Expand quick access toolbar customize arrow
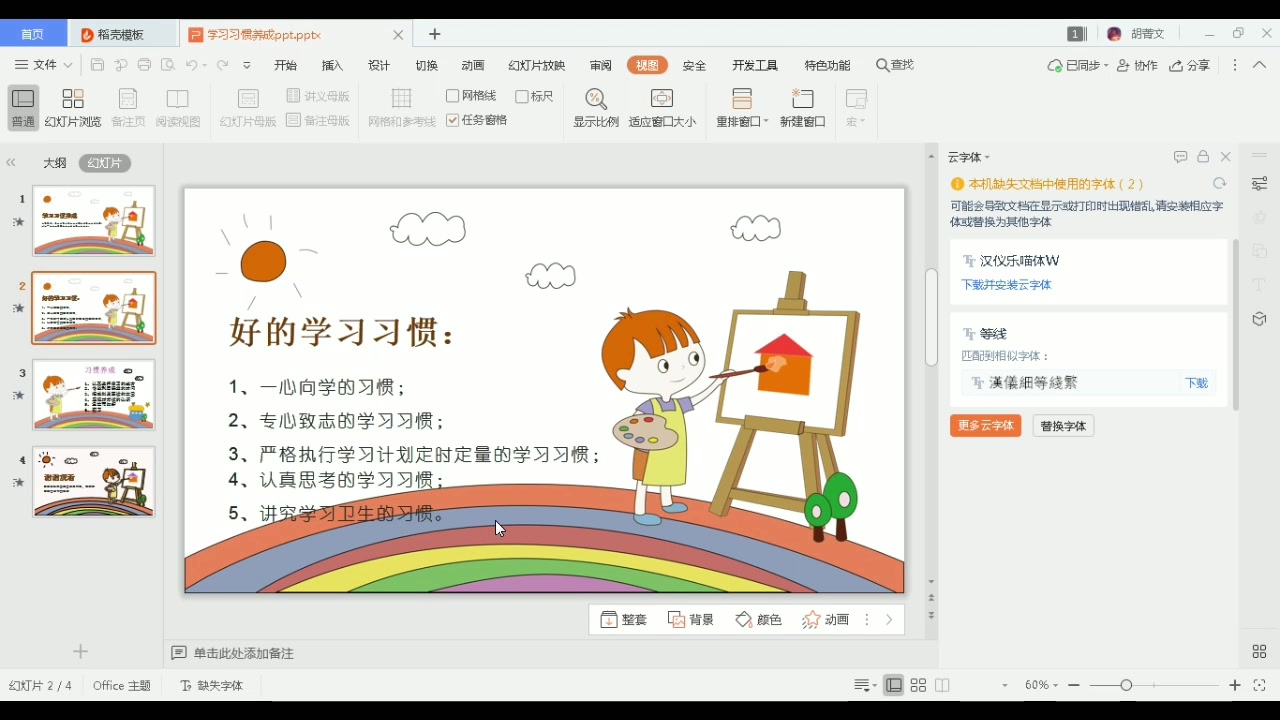The height and width of the screenshot is (720, 1280). [x=247, y=65]
